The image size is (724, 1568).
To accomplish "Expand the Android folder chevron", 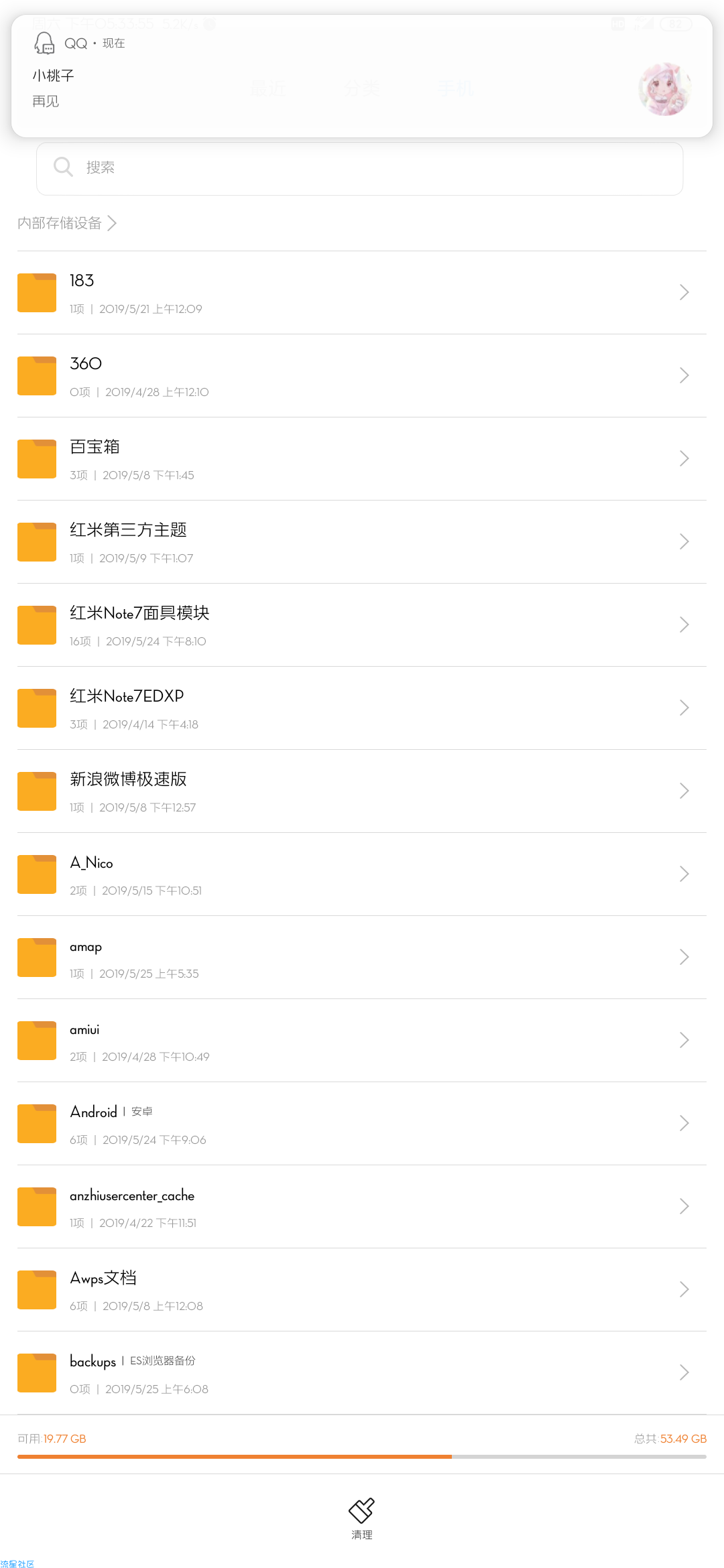I will coord(684,1123).
